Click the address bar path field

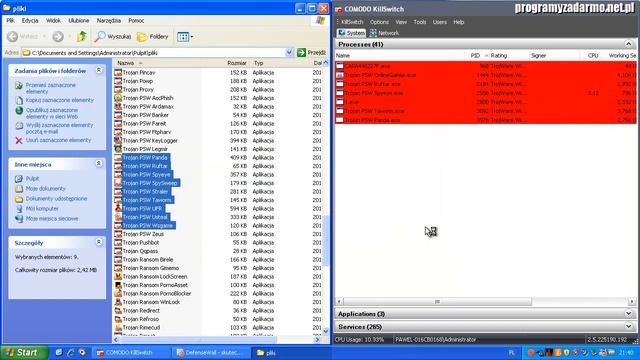pos(154,53)
